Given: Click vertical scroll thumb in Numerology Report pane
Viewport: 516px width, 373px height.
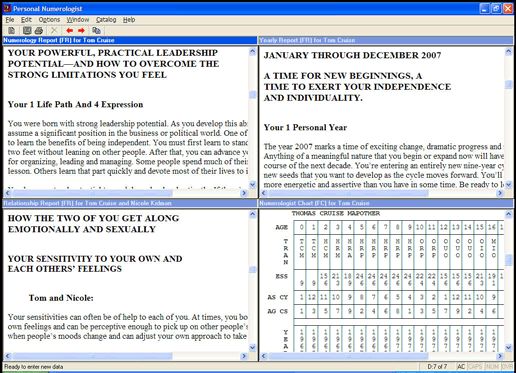Looking at the screenshot, I should (252, 95).
